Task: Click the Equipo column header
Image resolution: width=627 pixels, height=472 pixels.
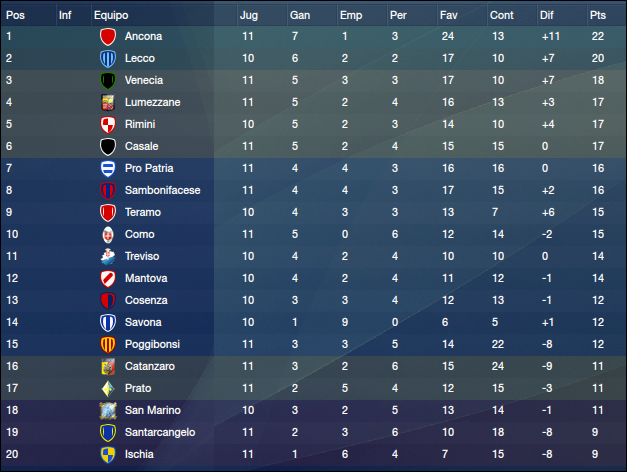Action: (x=111, y=15)
